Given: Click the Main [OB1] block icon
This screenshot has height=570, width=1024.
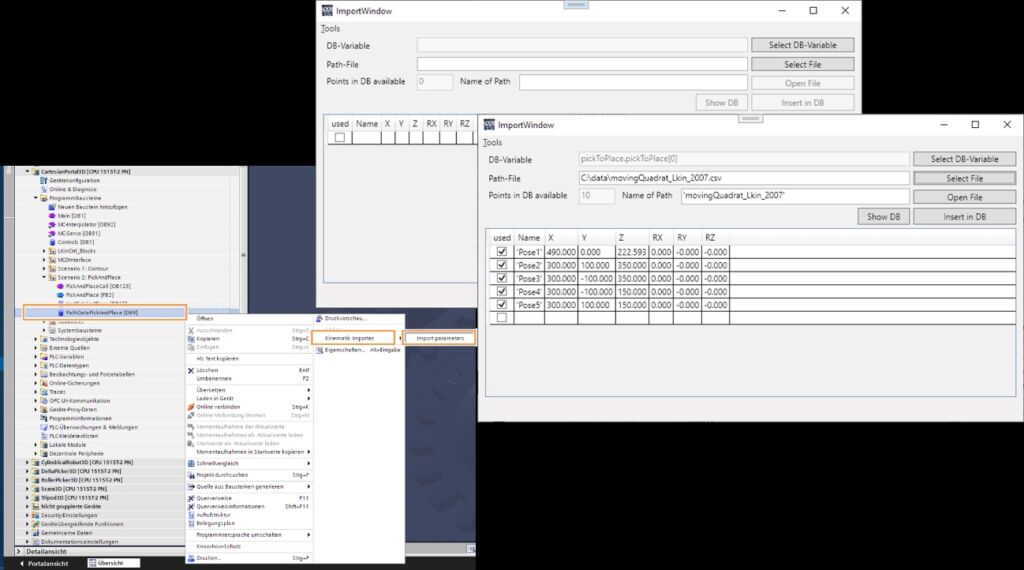Looking at the screenshot, I should [x=52, y=215].
